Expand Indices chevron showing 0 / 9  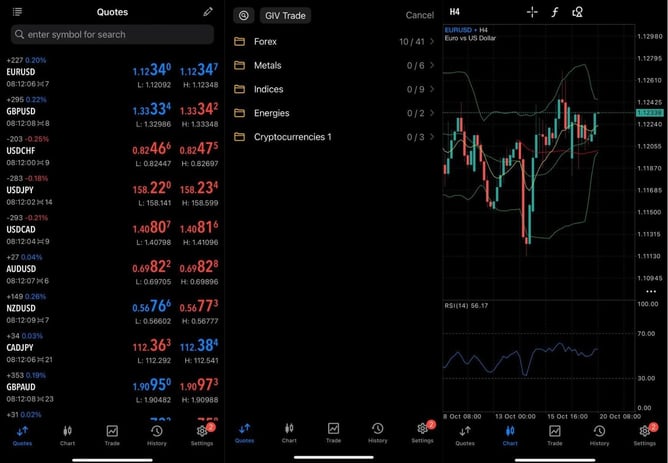click(432, 89)
